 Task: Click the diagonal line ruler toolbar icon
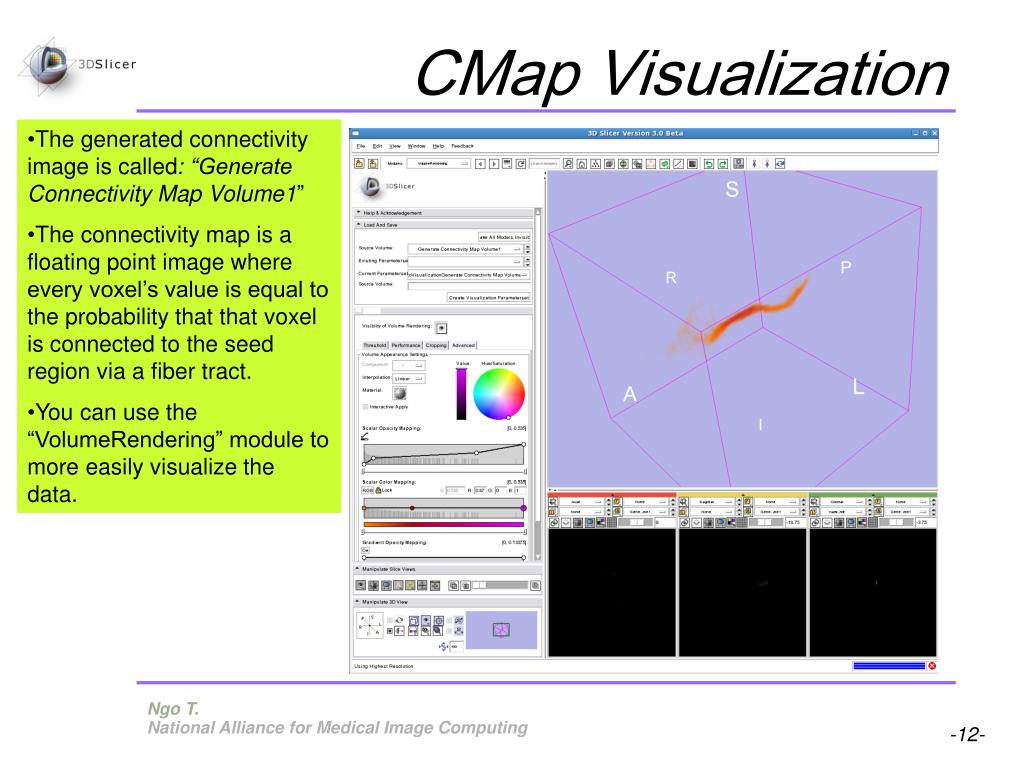679,164
